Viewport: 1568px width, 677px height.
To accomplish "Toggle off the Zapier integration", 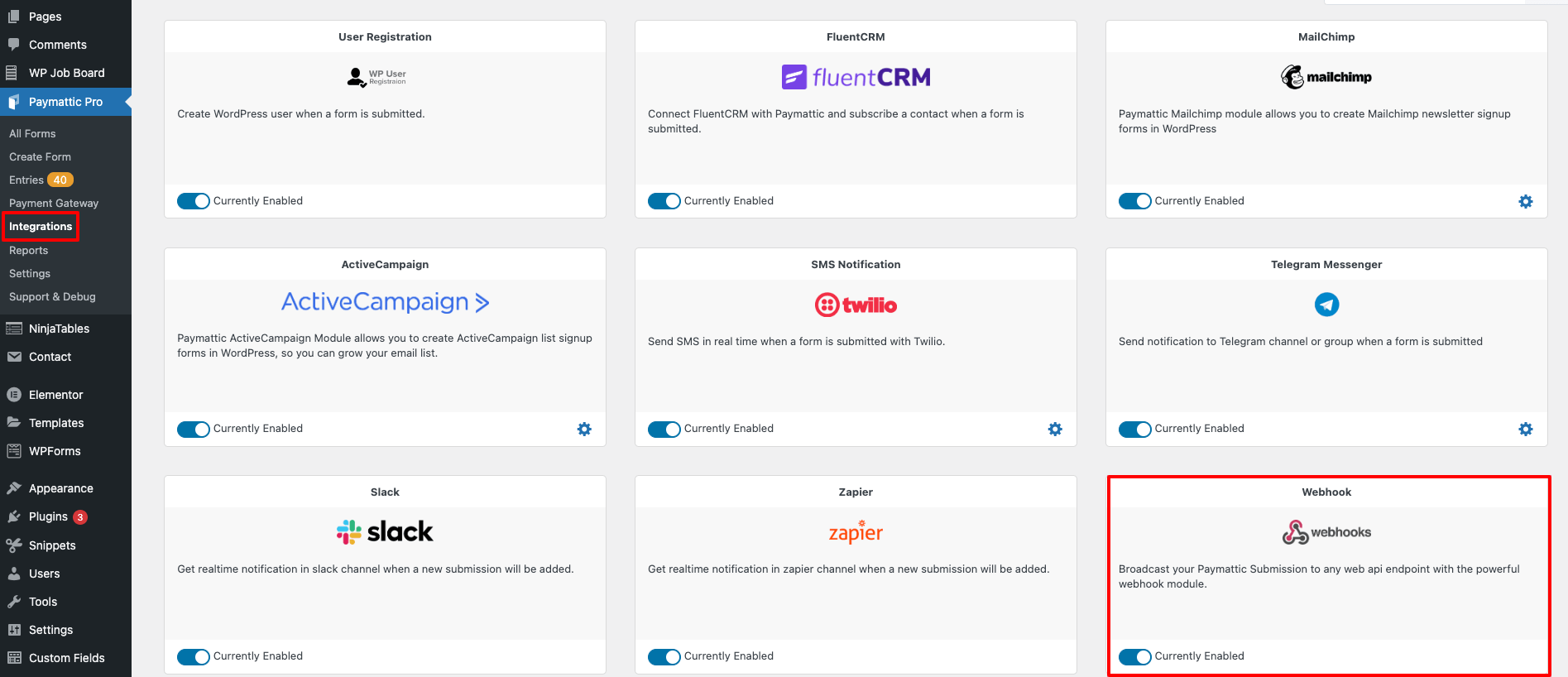I will click(x=664, y=656).
